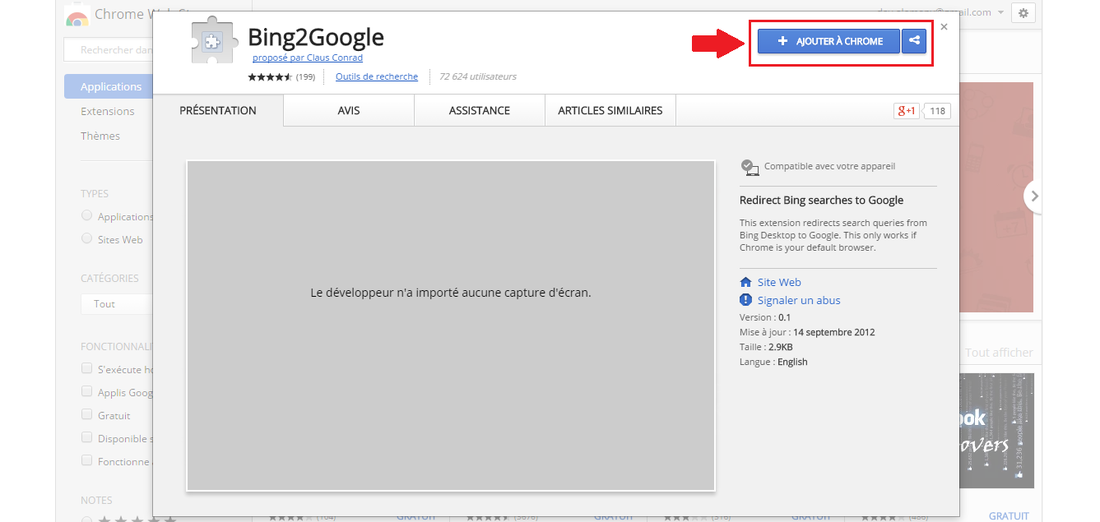Click the empty screenshot placeholder area

pos(450,326)
